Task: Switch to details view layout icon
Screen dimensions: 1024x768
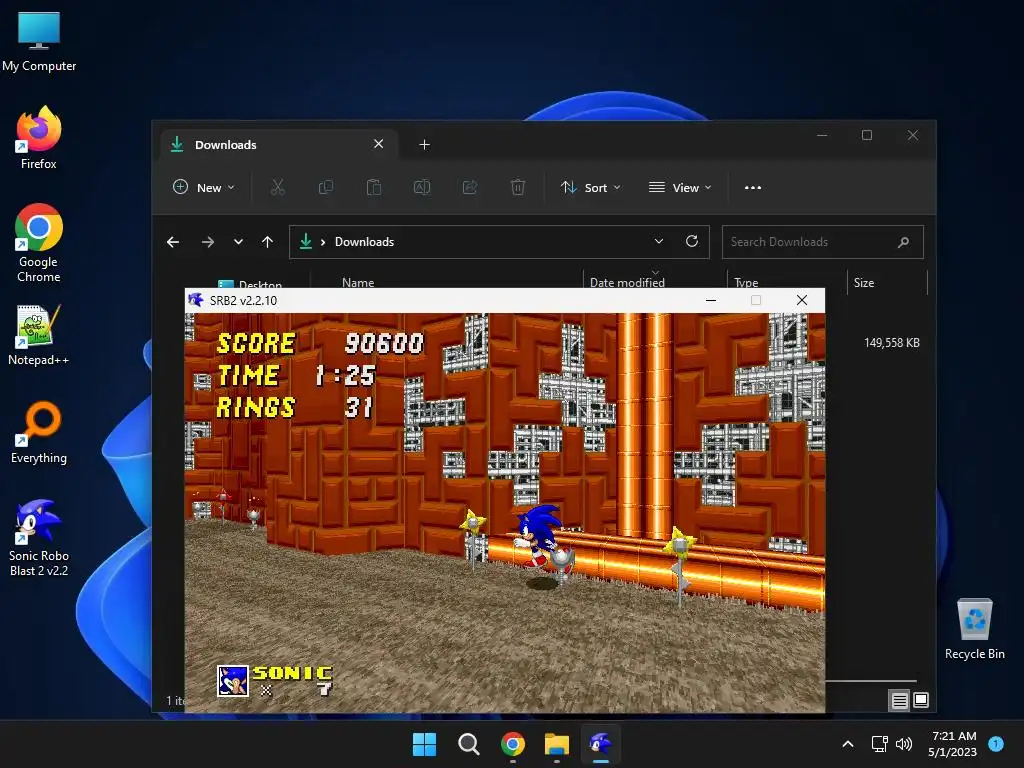Action: [899, 701]
